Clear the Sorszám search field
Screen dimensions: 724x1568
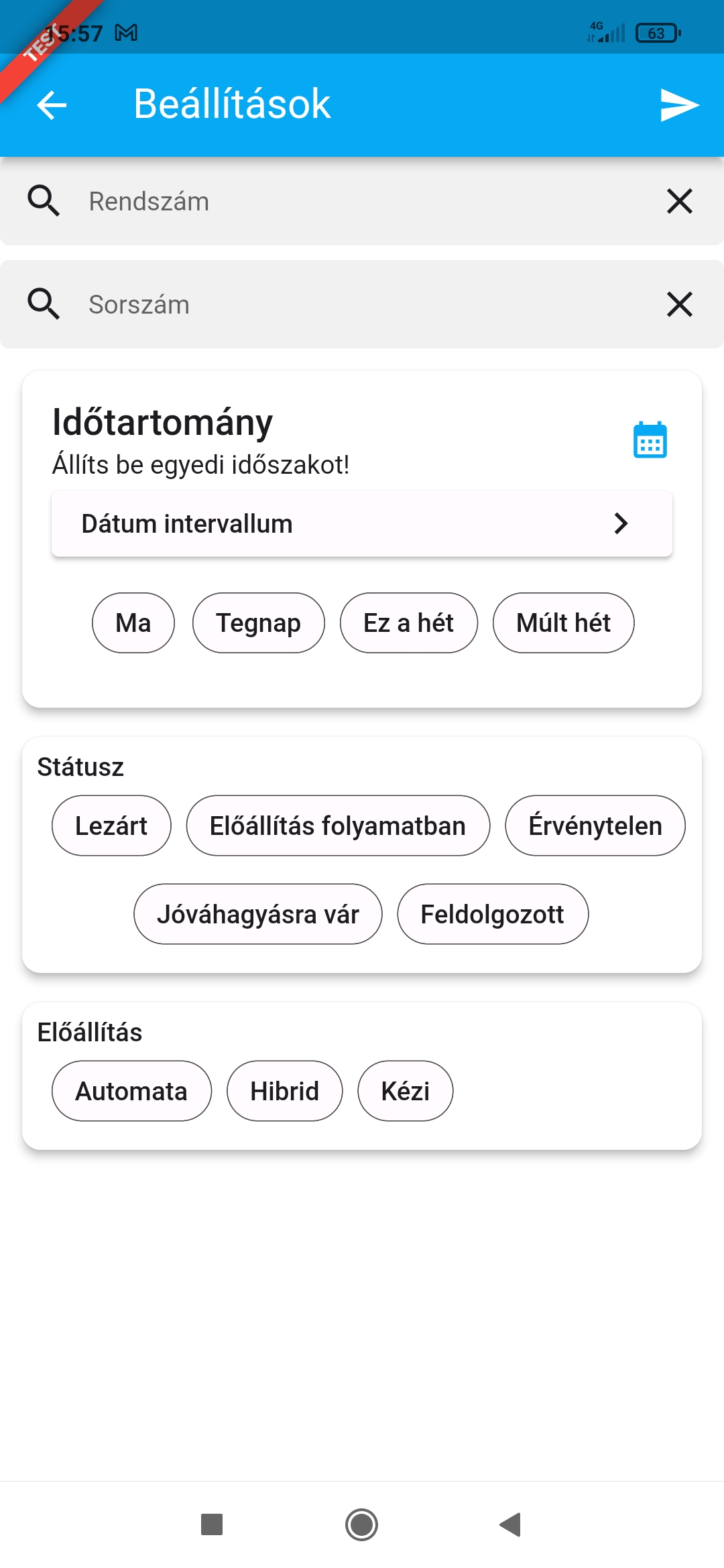[x=679, y=304]
